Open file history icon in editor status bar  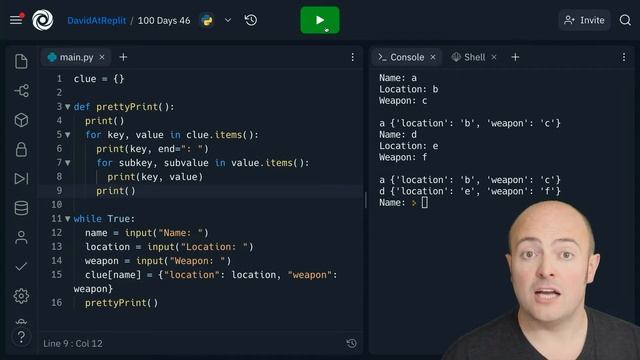click(351, 344)
